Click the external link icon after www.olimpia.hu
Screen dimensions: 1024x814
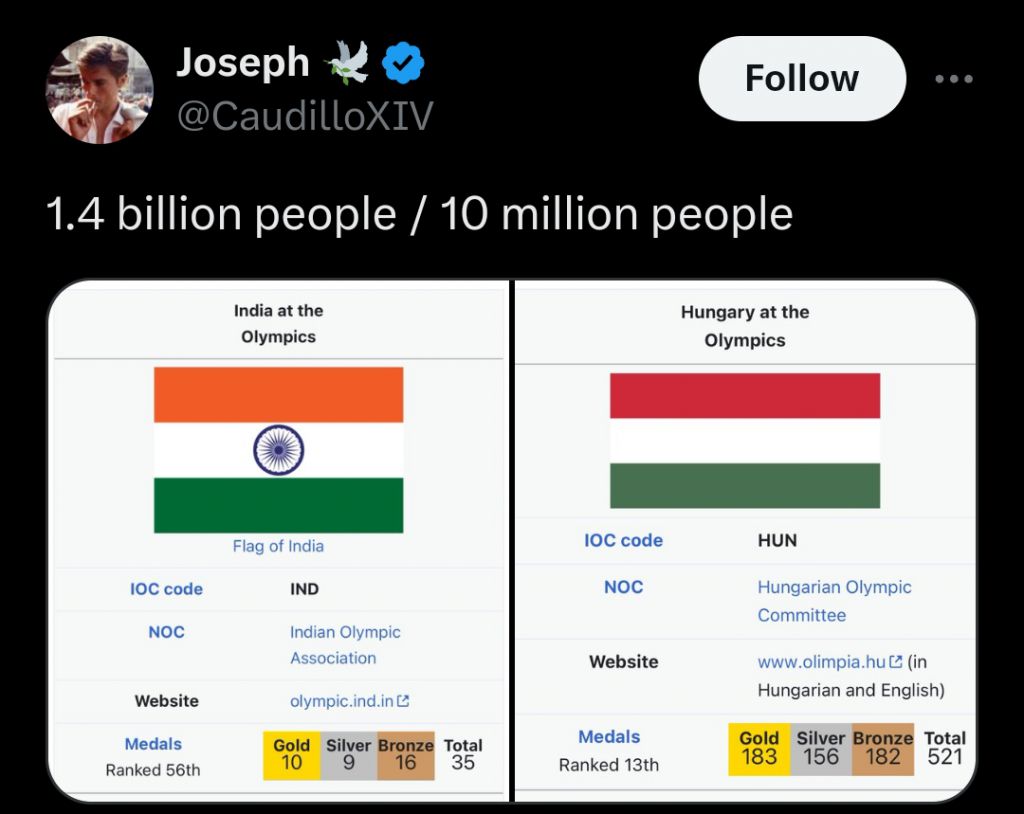896,662
